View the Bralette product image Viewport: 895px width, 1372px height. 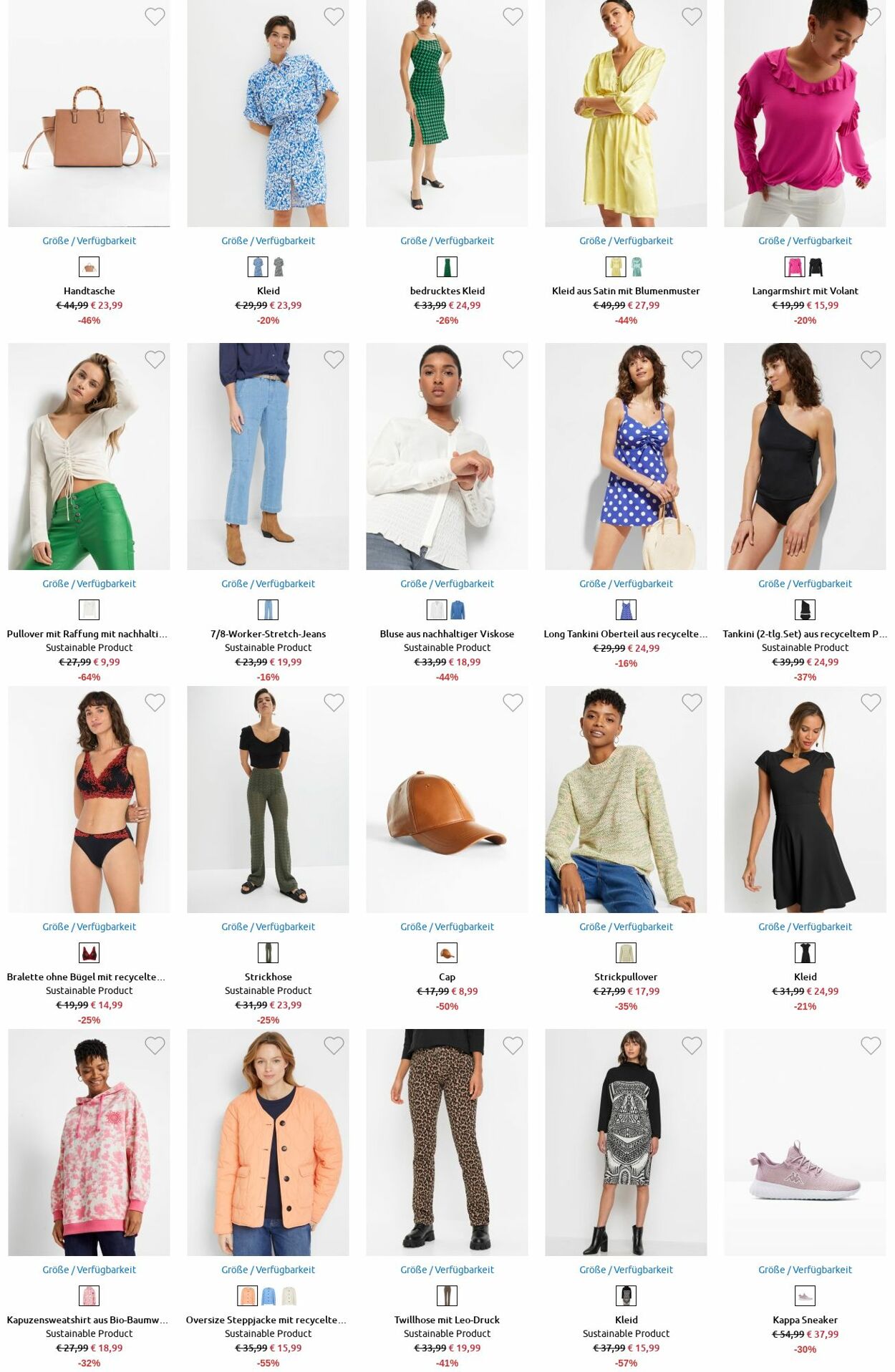(89, 799)
